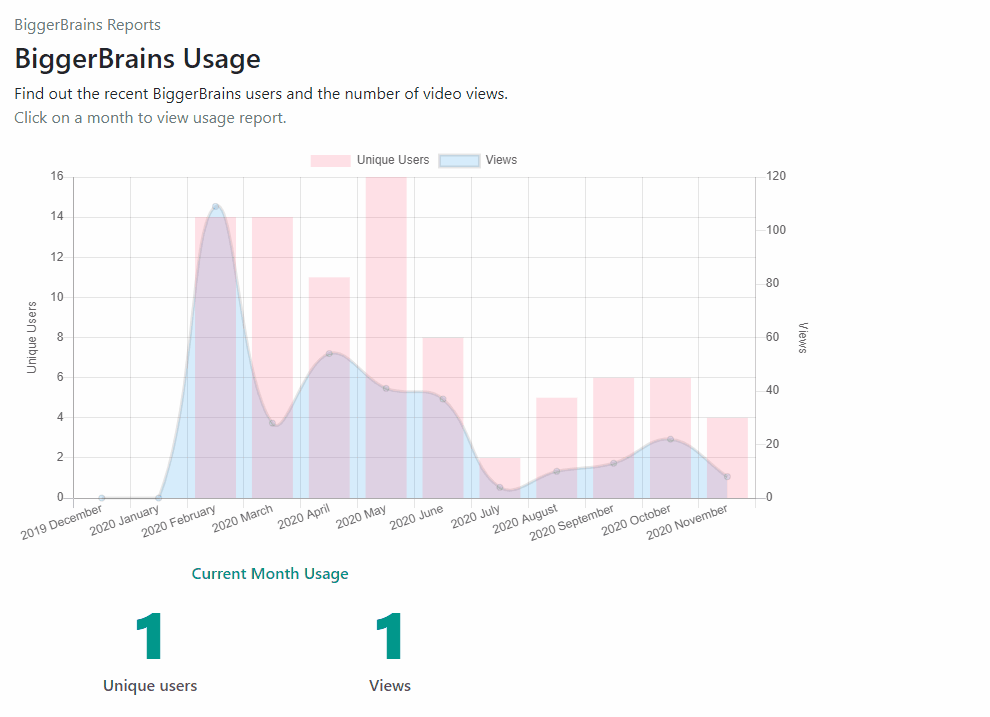Select the 2020 September unique users bar
The image size is (990, 717).
point(613,438)
